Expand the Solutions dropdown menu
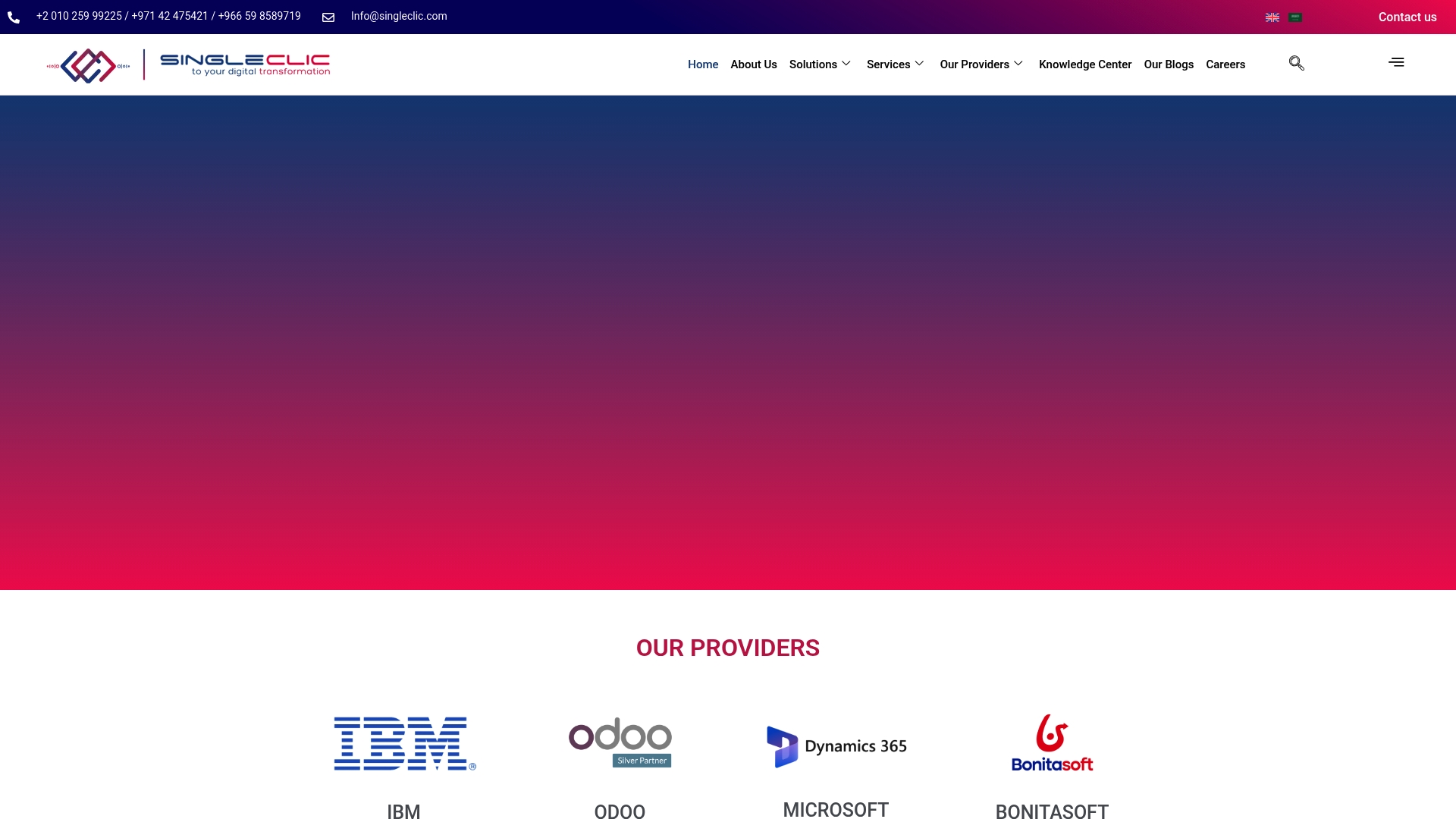This screenshot has height=819, width=1456. point(819,64)
